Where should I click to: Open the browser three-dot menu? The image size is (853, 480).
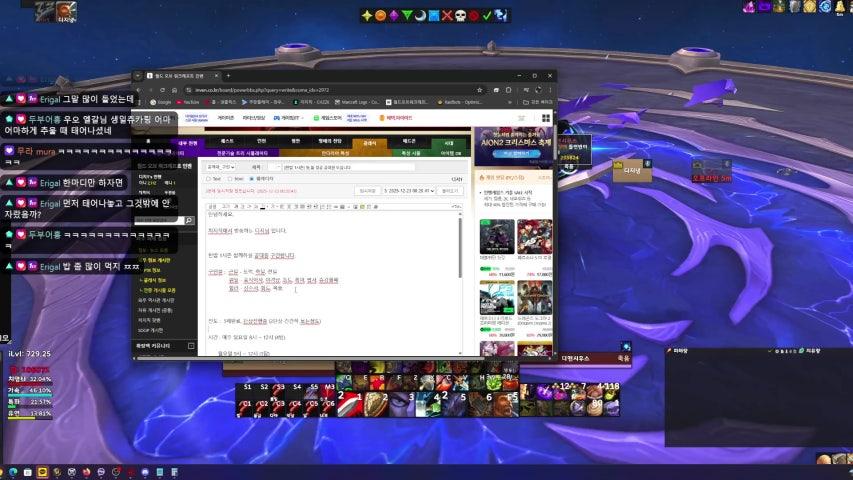pos(550,90)
